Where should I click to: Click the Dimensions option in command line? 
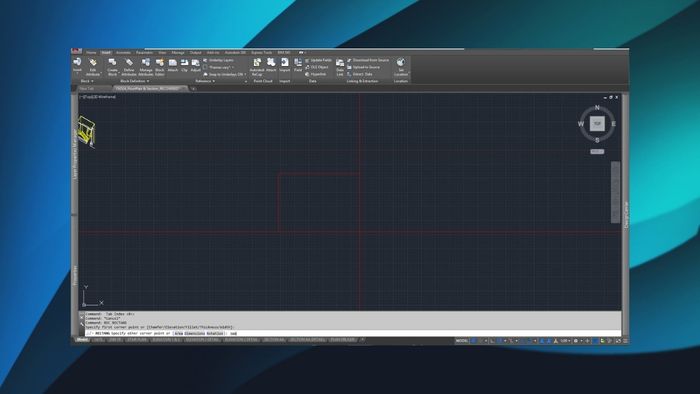[195, 333]
